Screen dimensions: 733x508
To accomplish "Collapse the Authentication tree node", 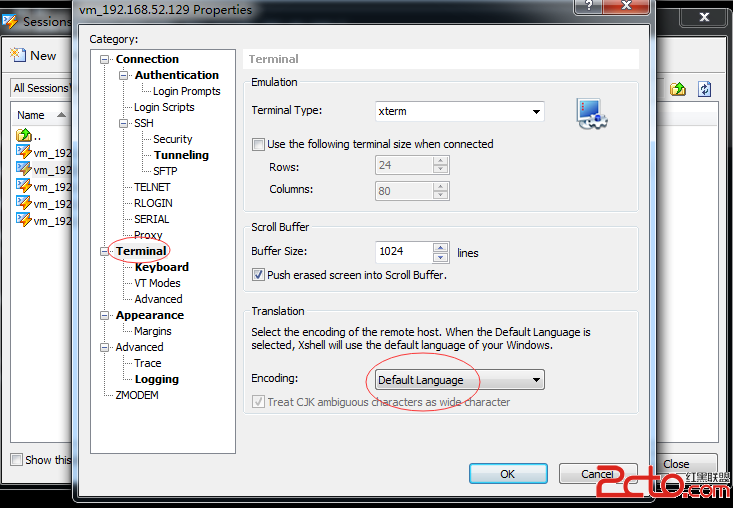I will tap(123, 75).
